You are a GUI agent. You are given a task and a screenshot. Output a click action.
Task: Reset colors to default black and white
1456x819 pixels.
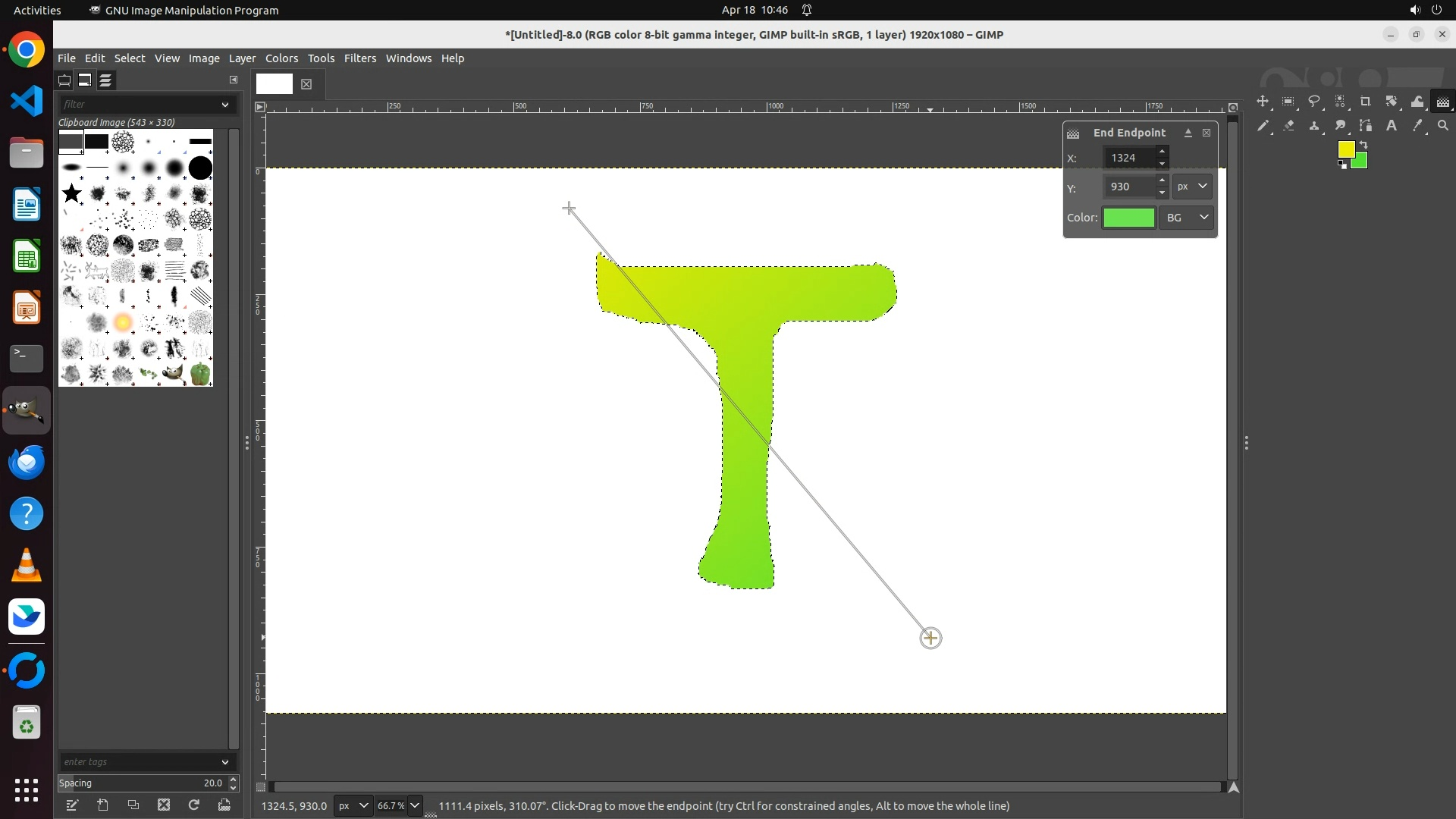[1342, 165]
